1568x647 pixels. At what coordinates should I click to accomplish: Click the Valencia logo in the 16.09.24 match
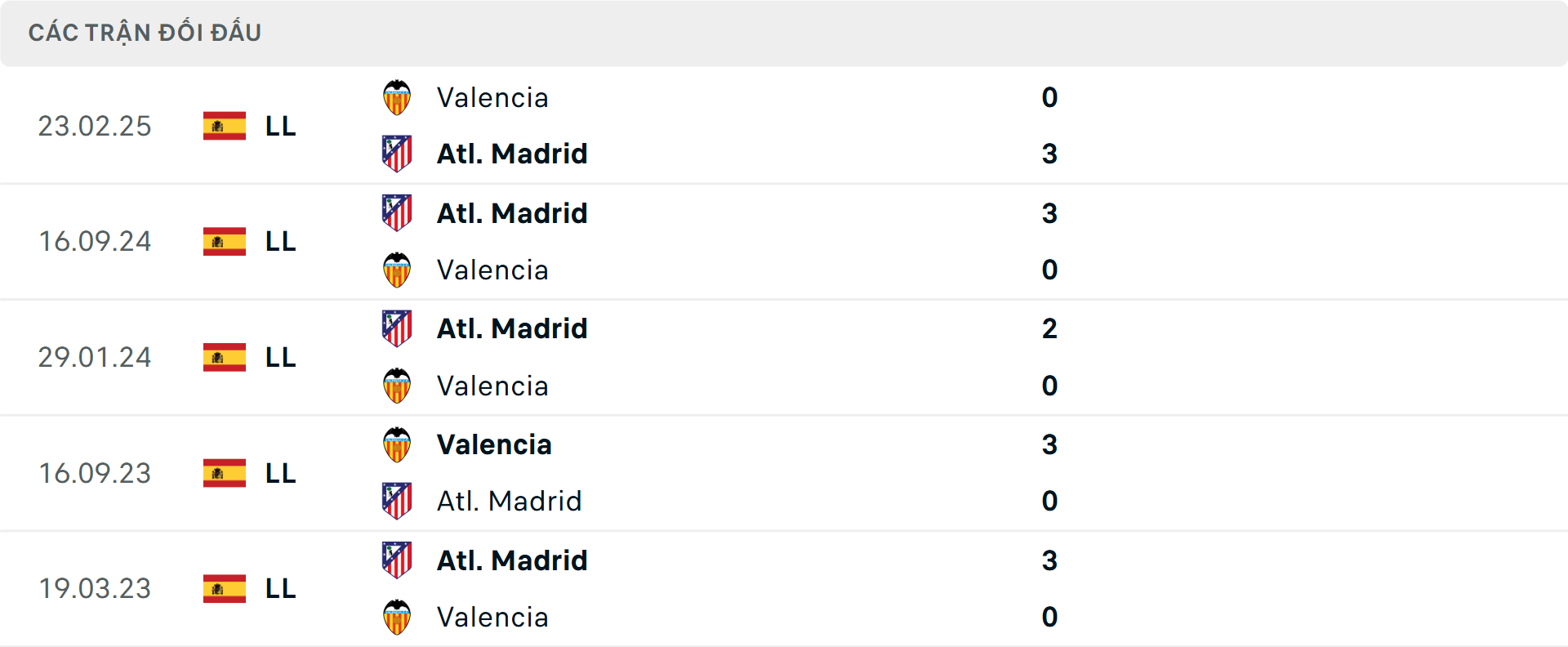coord(398,270)
